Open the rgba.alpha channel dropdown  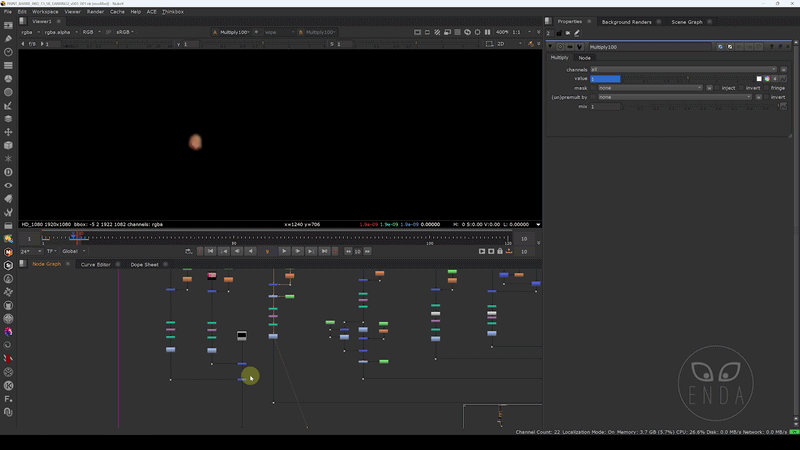[x=61, y=32]
